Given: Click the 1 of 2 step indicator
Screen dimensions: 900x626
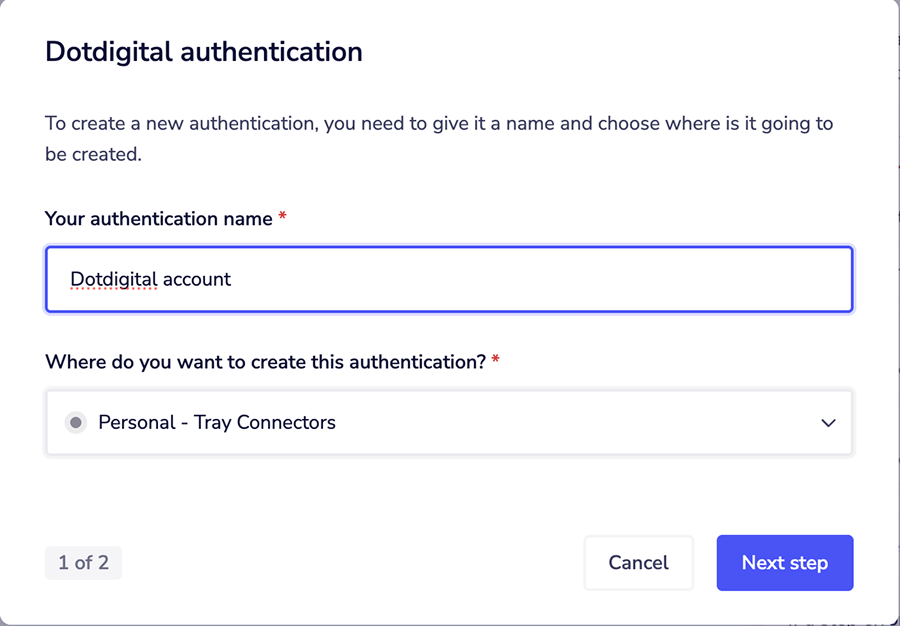Looking at the screenshot, I should [83, 563].
